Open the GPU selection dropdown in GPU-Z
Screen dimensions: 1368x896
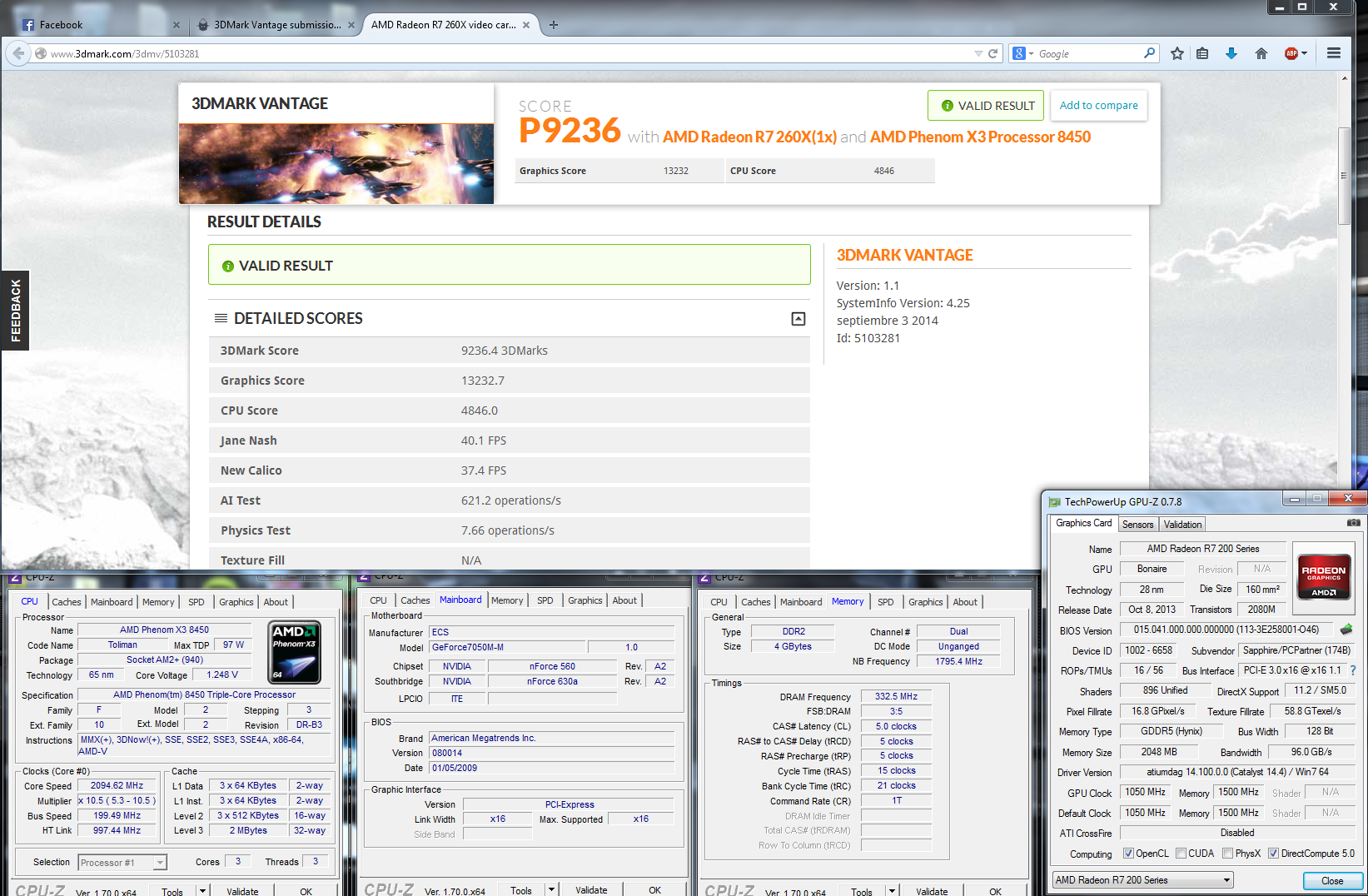(1142, 880)
